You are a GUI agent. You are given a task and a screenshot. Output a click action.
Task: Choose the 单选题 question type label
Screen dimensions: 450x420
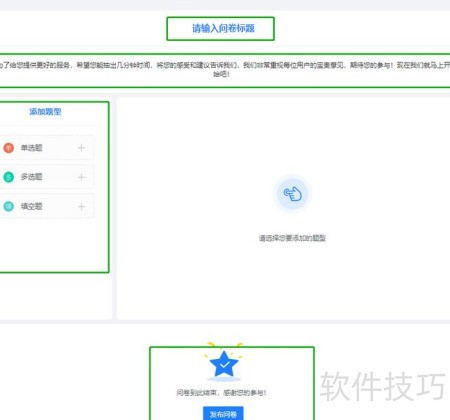[31, 148]
